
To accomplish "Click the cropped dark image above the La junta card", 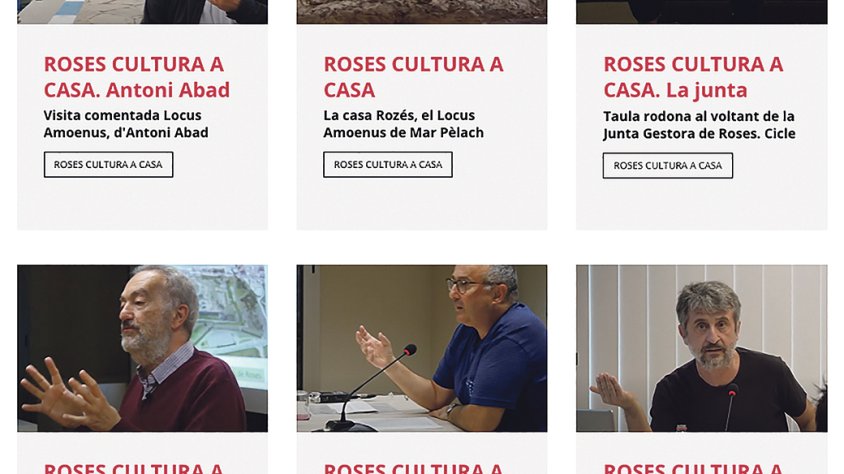I will tap(702, 12).
